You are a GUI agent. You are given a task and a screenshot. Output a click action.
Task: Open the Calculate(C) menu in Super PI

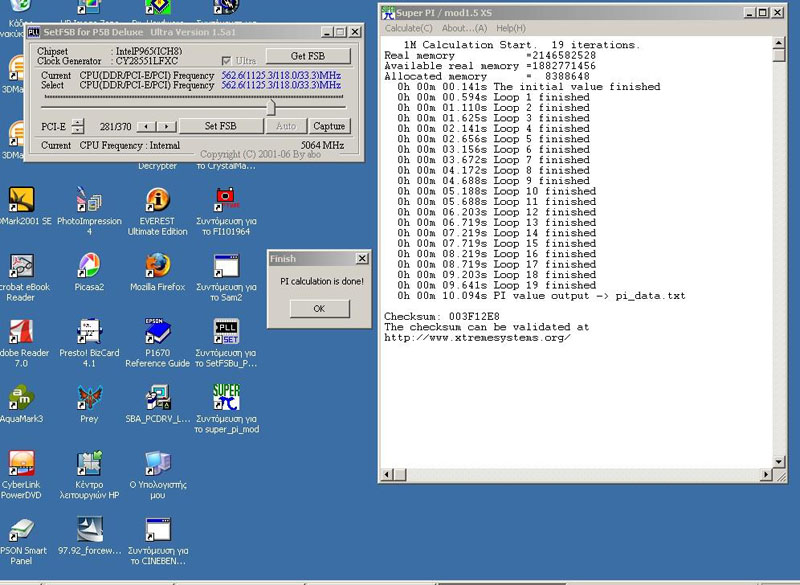408,28
